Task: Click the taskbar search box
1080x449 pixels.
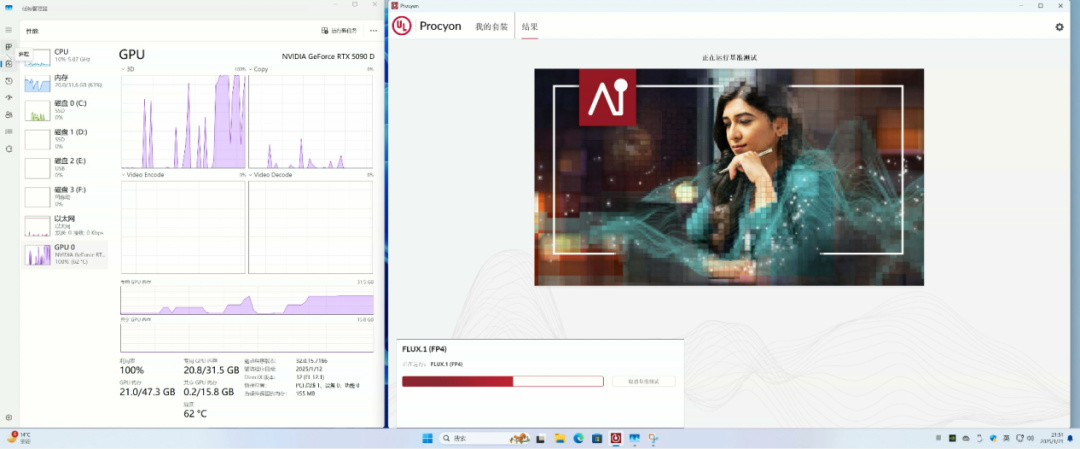Action: click(483, 438)
